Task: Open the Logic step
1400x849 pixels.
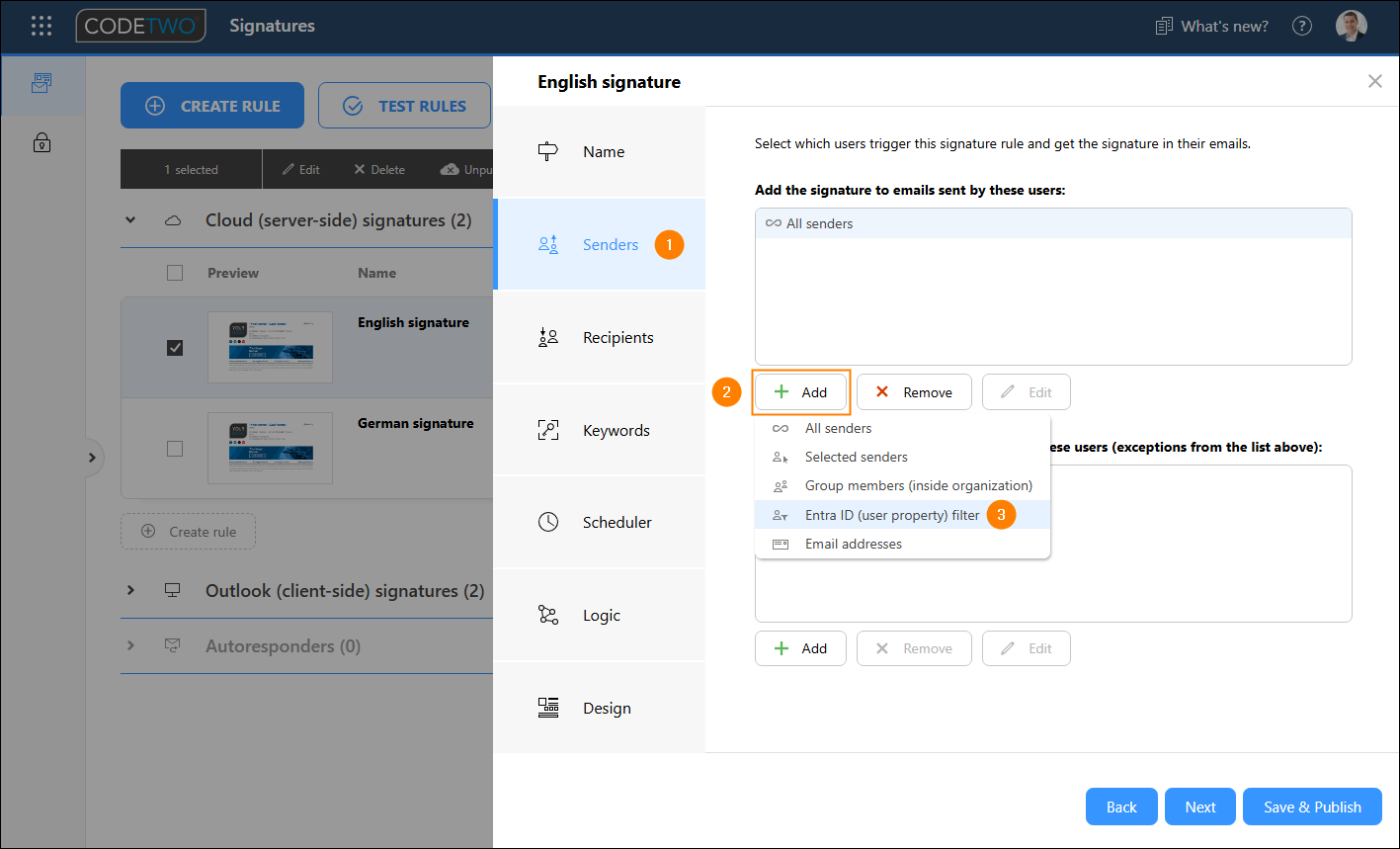Action: [x=599, y=615]
